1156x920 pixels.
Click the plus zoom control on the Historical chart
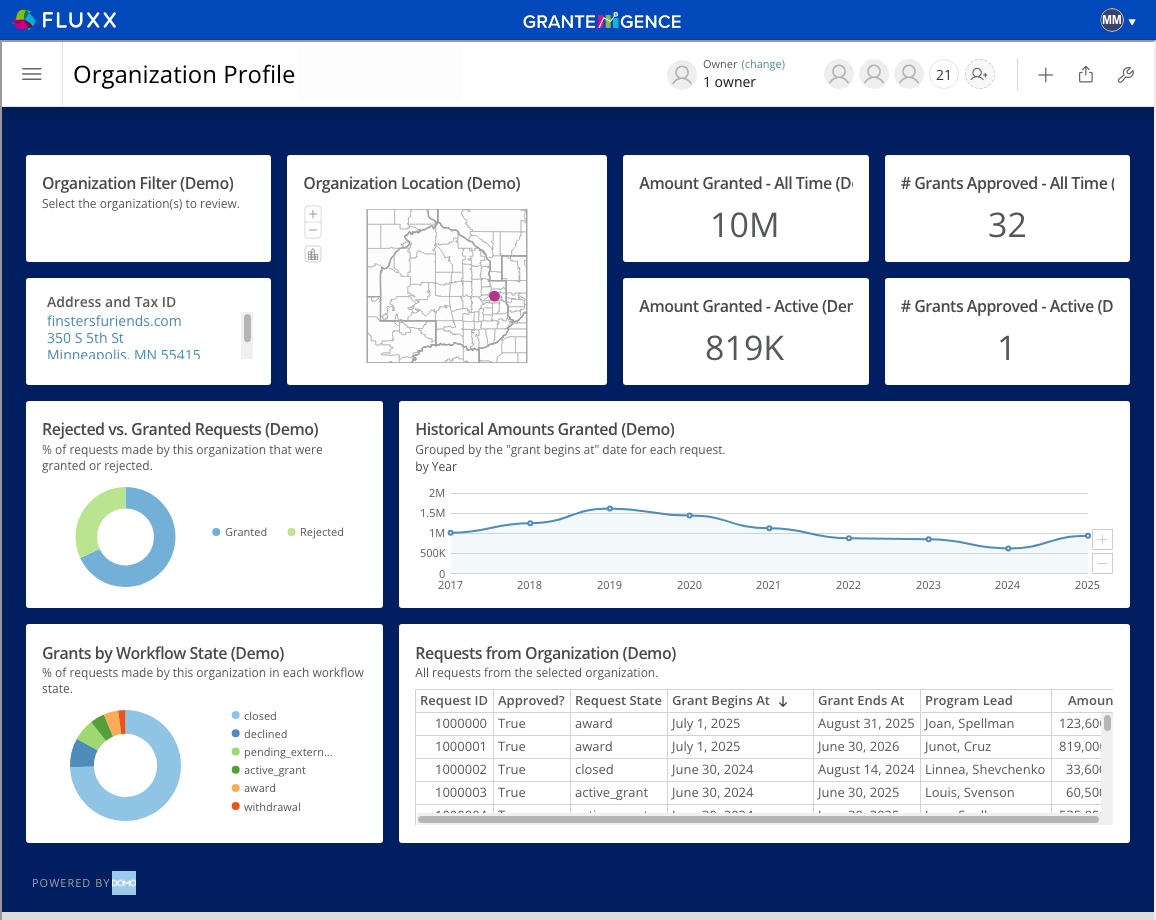(x=1102, y=539)
